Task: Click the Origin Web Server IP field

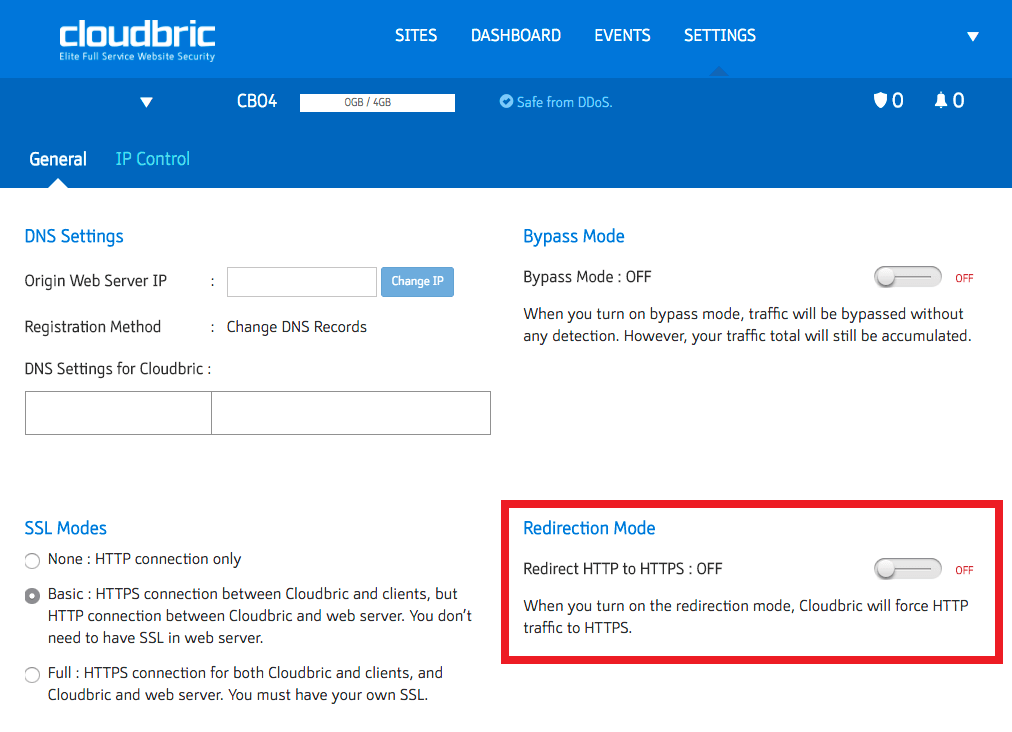Action: point(301,281)
